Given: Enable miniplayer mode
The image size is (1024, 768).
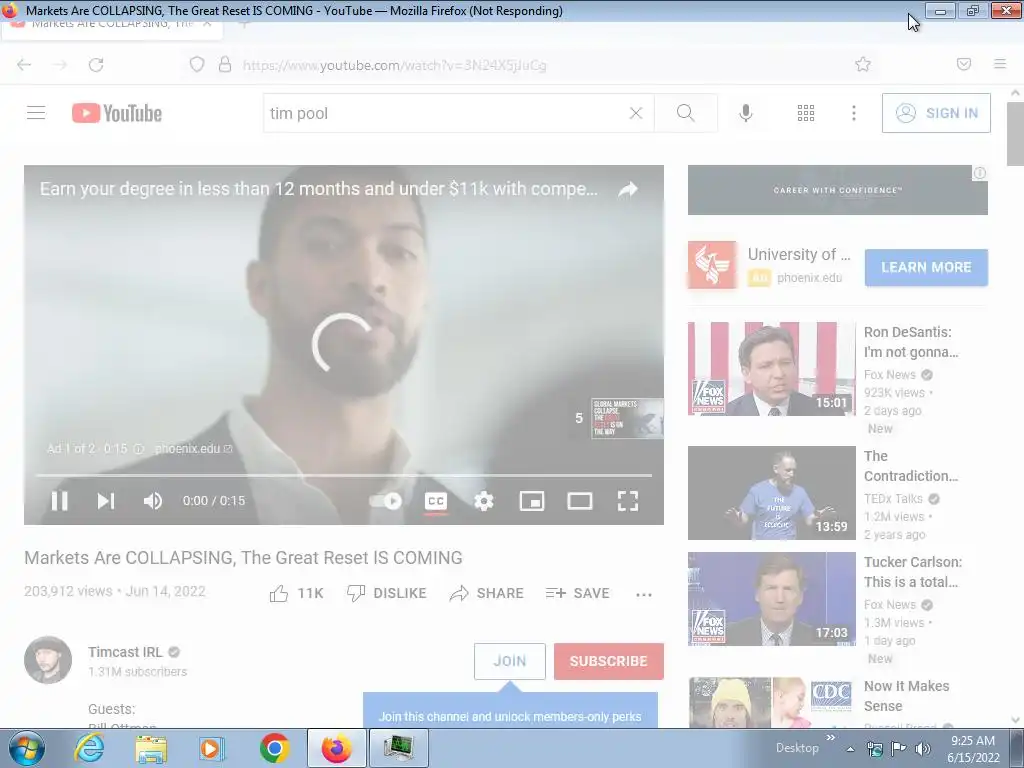Looking at the screenshot, I should pos(532,501).
